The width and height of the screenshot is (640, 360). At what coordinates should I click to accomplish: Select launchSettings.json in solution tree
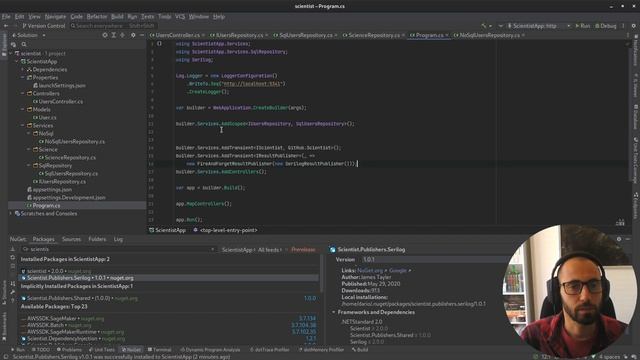click(x=59, y=86)
